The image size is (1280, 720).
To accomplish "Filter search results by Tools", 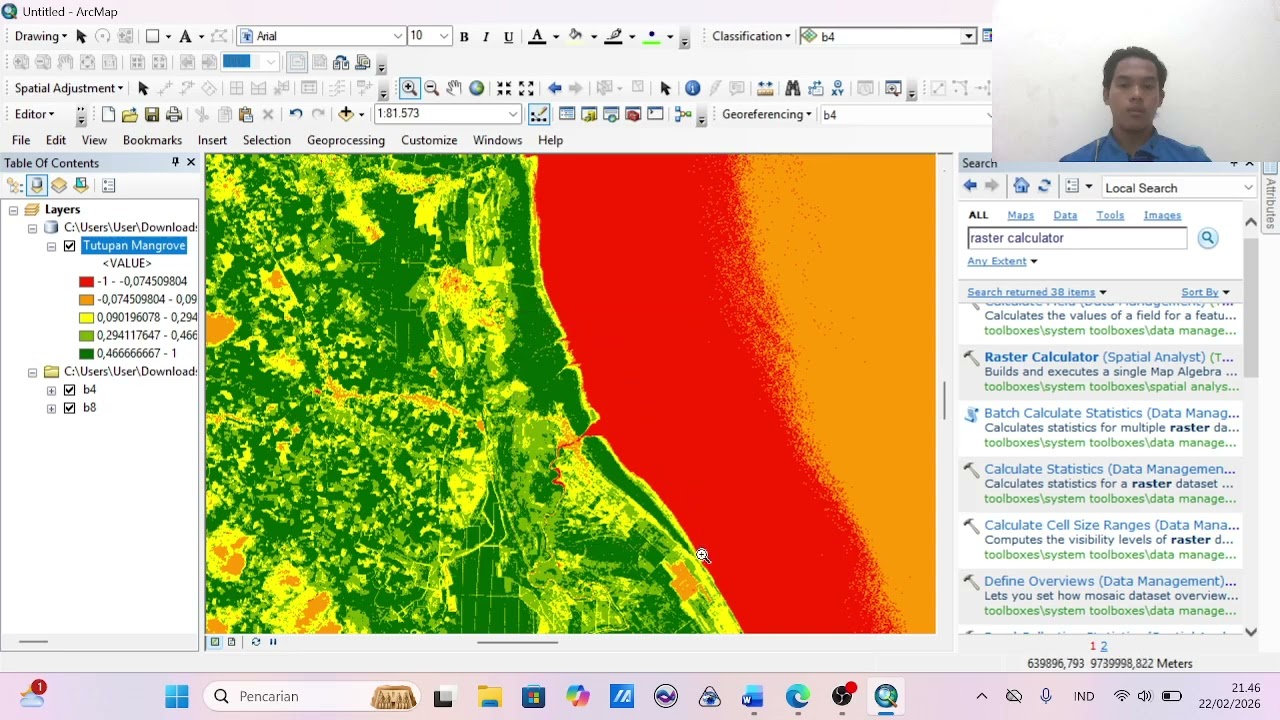I will pyautogui.click(x=1109, y=215).
